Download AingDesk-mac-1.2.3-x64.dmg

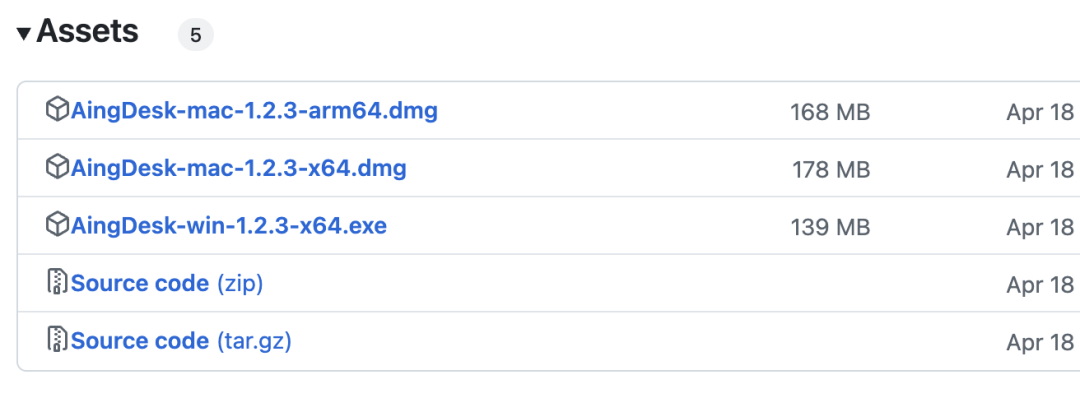pos(238,168)
